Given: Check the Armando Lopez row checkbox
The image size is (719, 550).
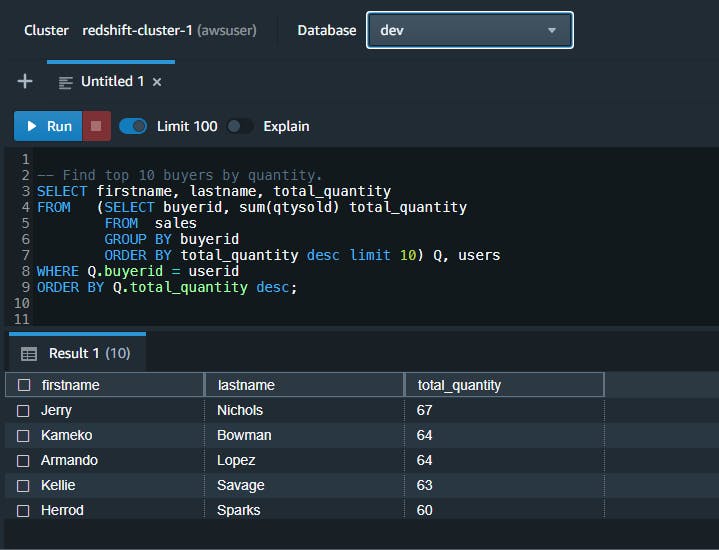Looking at the screenshot, I should (23, 460).
